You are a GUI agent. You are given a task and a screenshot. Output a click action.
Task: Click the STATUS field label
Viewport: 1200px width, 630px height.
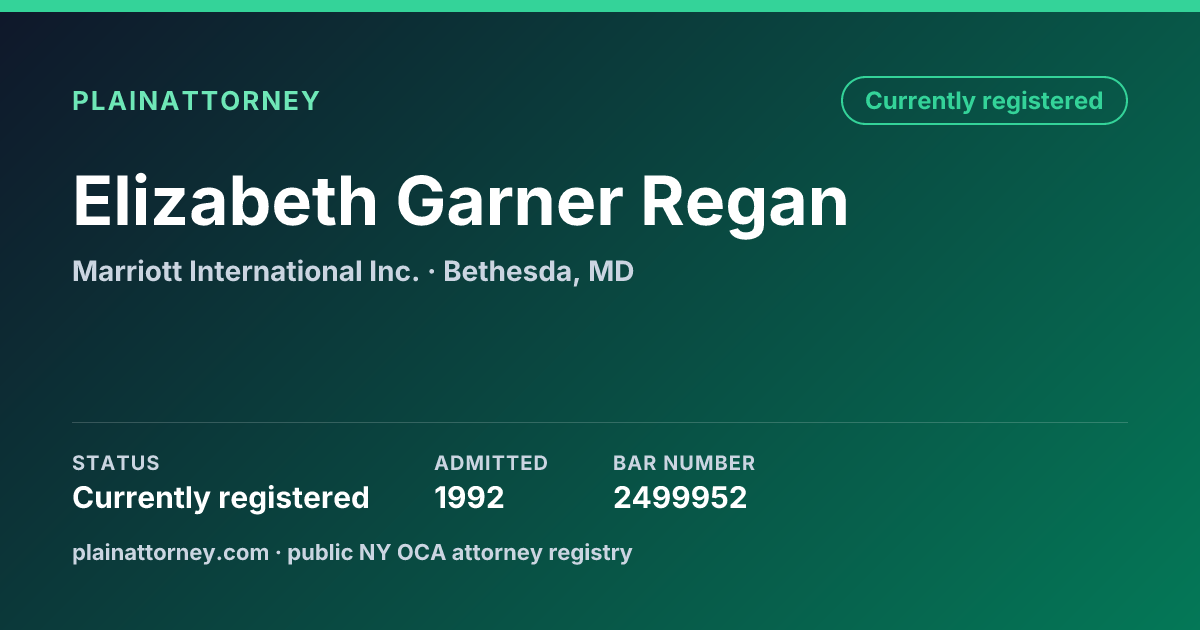[x=116, y=463]
